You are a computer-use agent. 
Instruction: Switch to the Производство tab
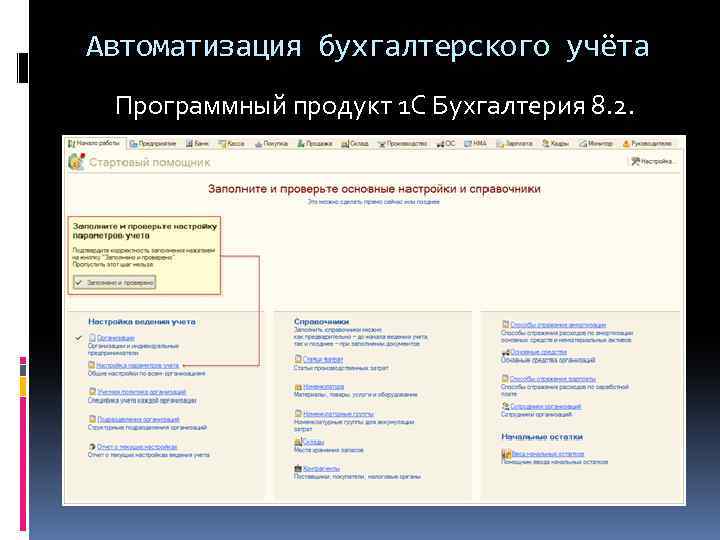(x=402, y=144)
